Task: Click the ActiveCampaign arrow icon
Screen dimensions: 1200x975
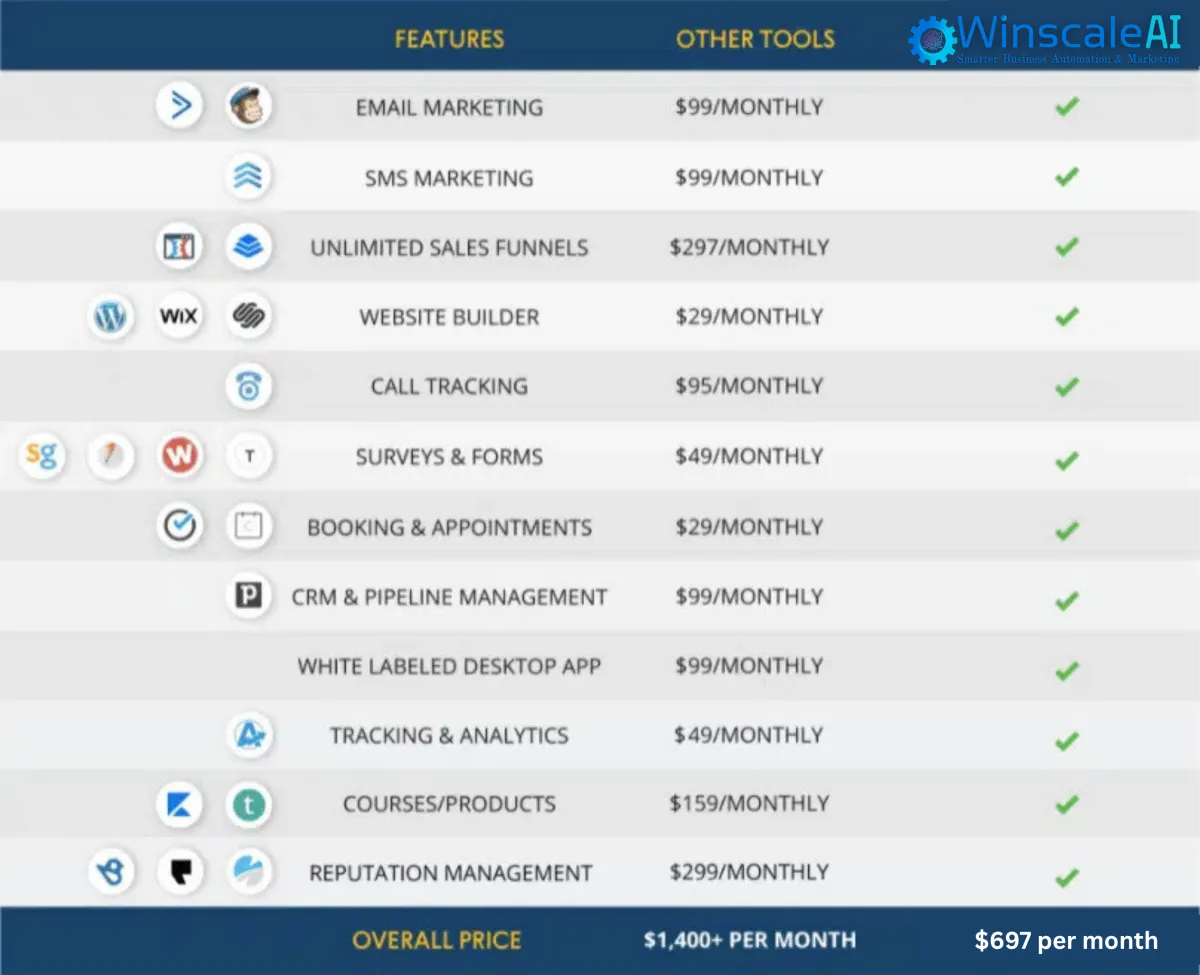Action: pos(180,106)
